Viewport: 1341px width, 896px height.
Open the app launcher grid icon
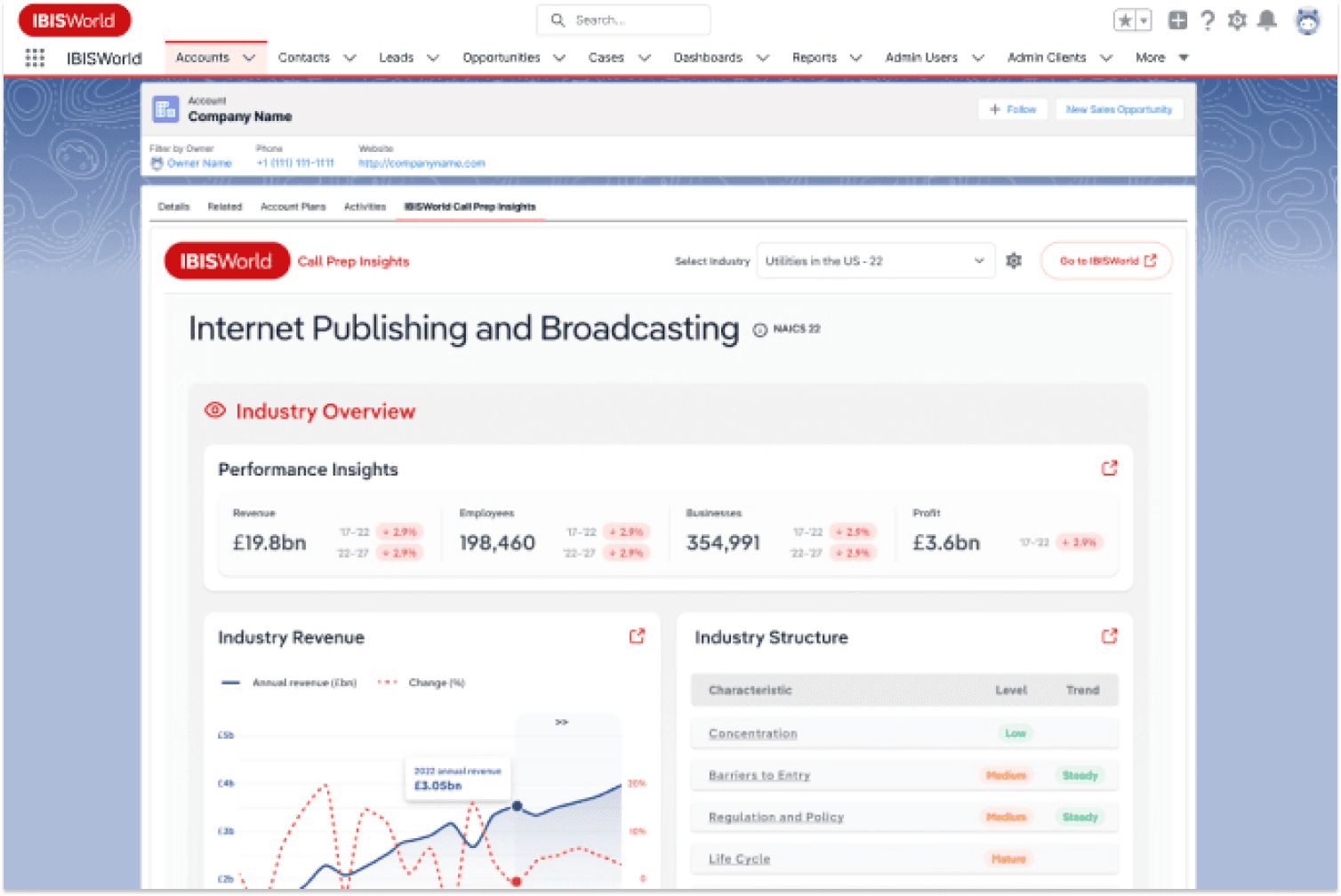pyautogui.click(x=35, y=58)
